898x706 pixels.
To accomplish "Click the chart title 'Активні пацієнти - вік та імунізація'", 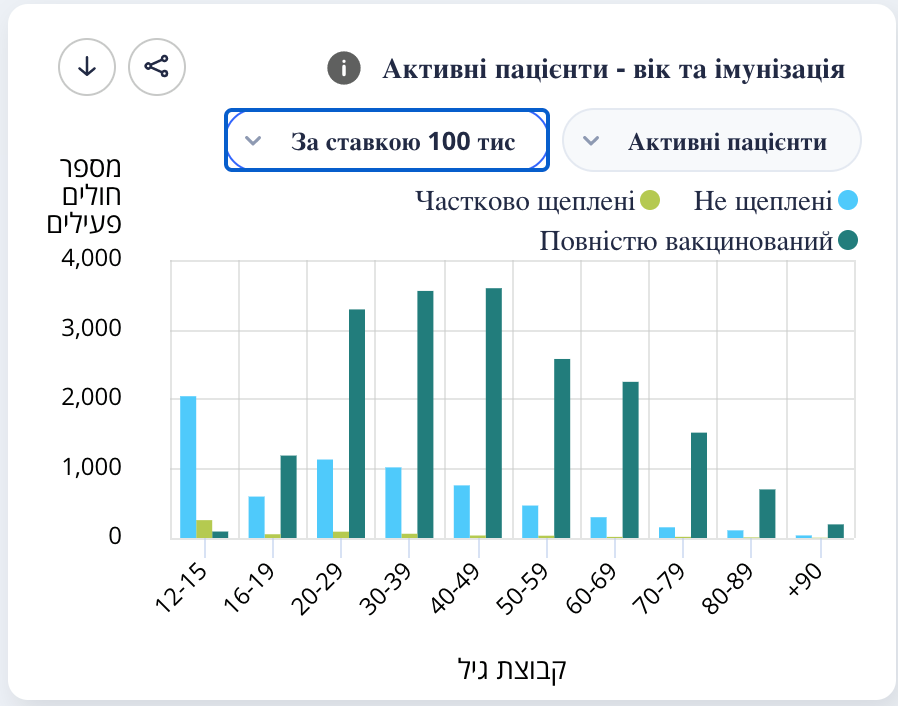I will [x=614, y=70].
